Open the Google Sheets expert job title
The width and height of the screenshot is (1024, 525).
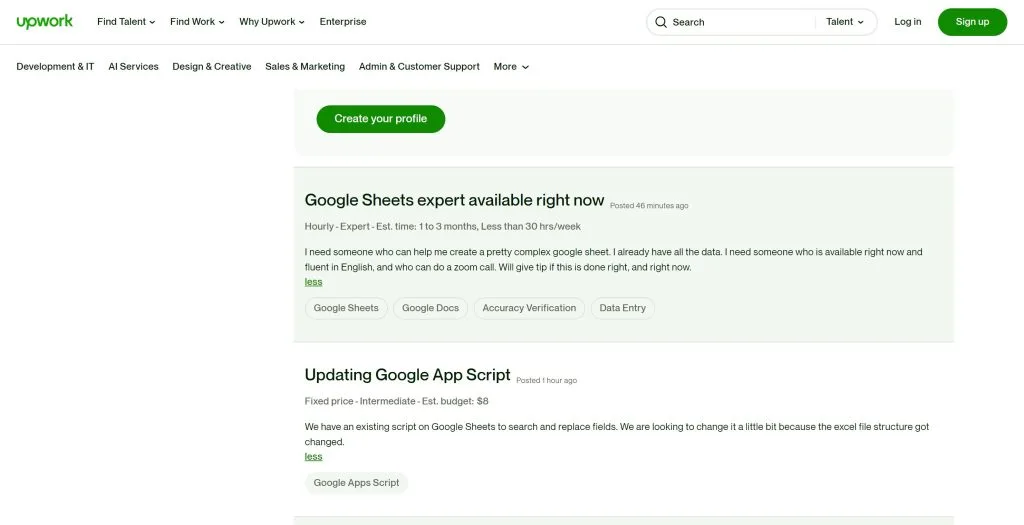point(455,200)
